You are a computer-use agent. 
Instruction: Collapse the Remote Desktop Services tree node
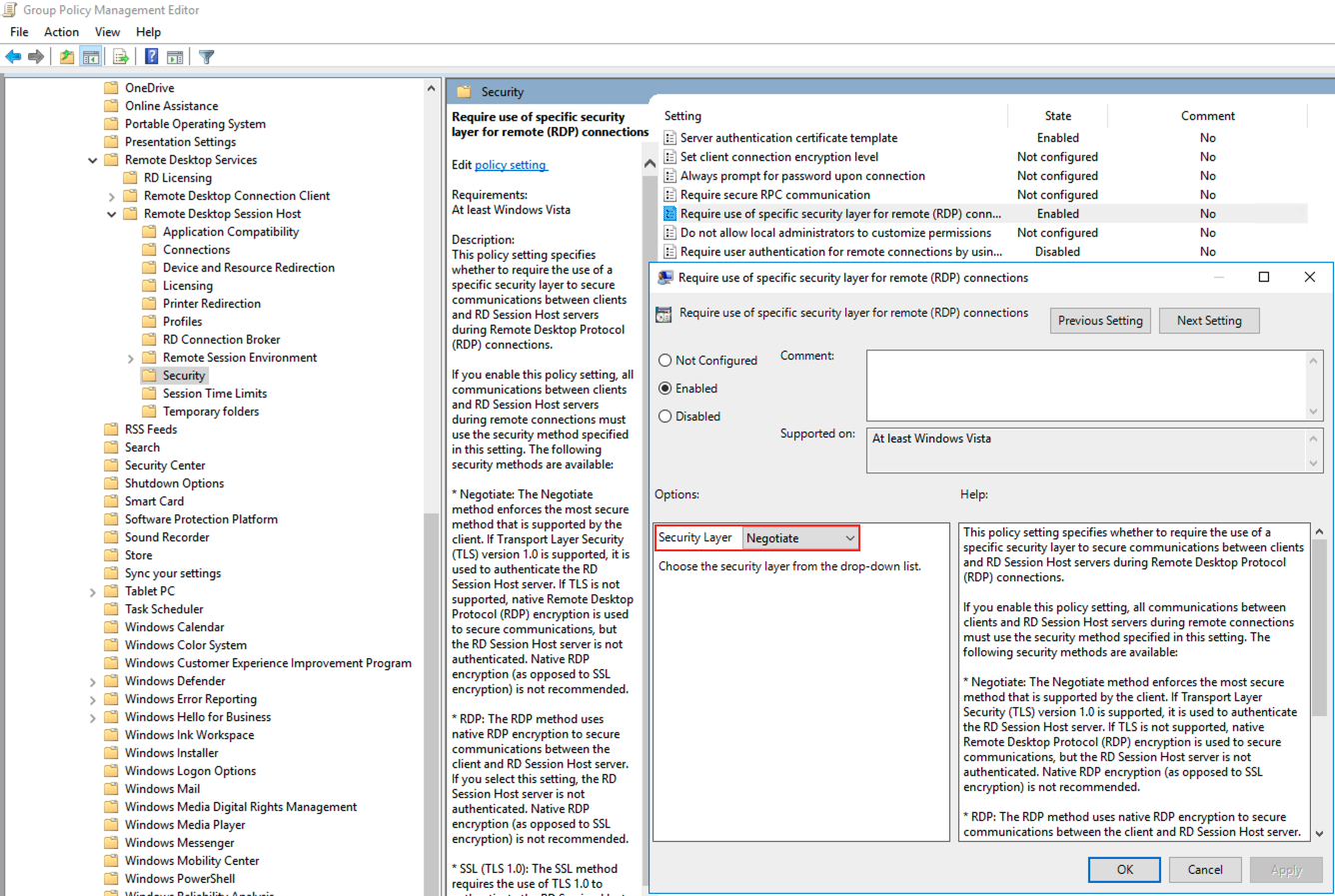[93, 160]
